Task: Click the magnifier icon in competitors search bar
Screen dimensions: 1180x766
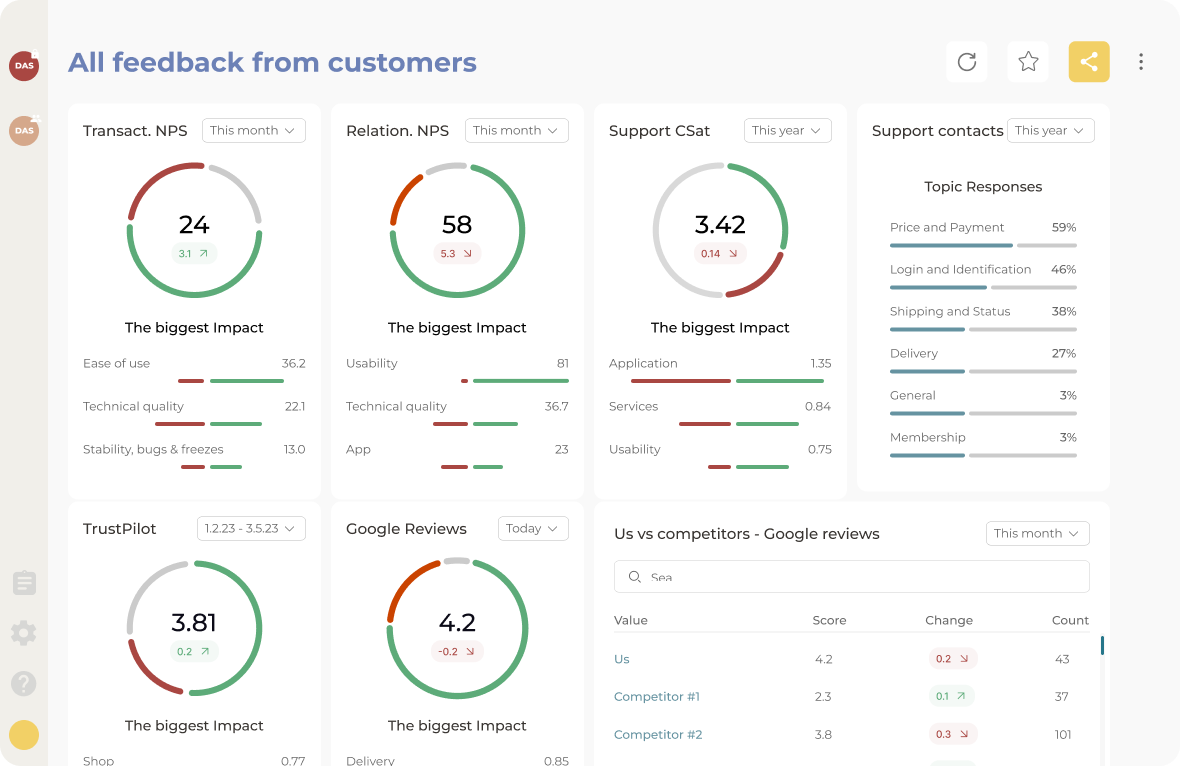Action: click(x=635, y=576)
